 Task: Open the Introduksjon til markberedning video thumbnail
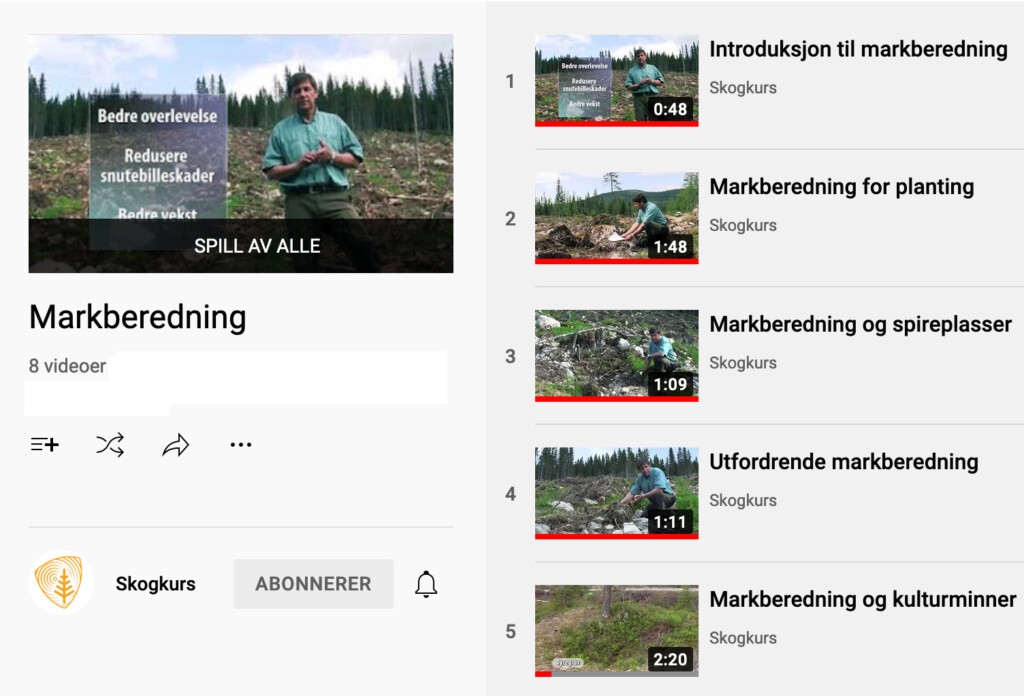[616, 80]
